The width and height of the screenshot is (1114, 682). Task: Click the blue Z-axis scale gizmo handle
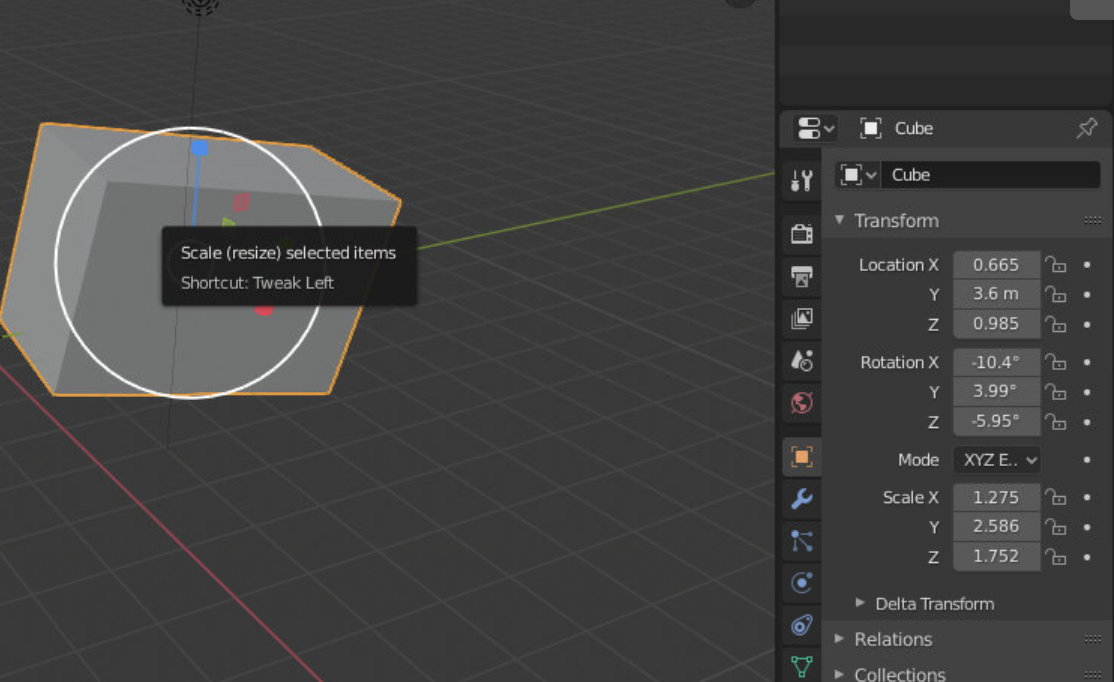[199, 148]
